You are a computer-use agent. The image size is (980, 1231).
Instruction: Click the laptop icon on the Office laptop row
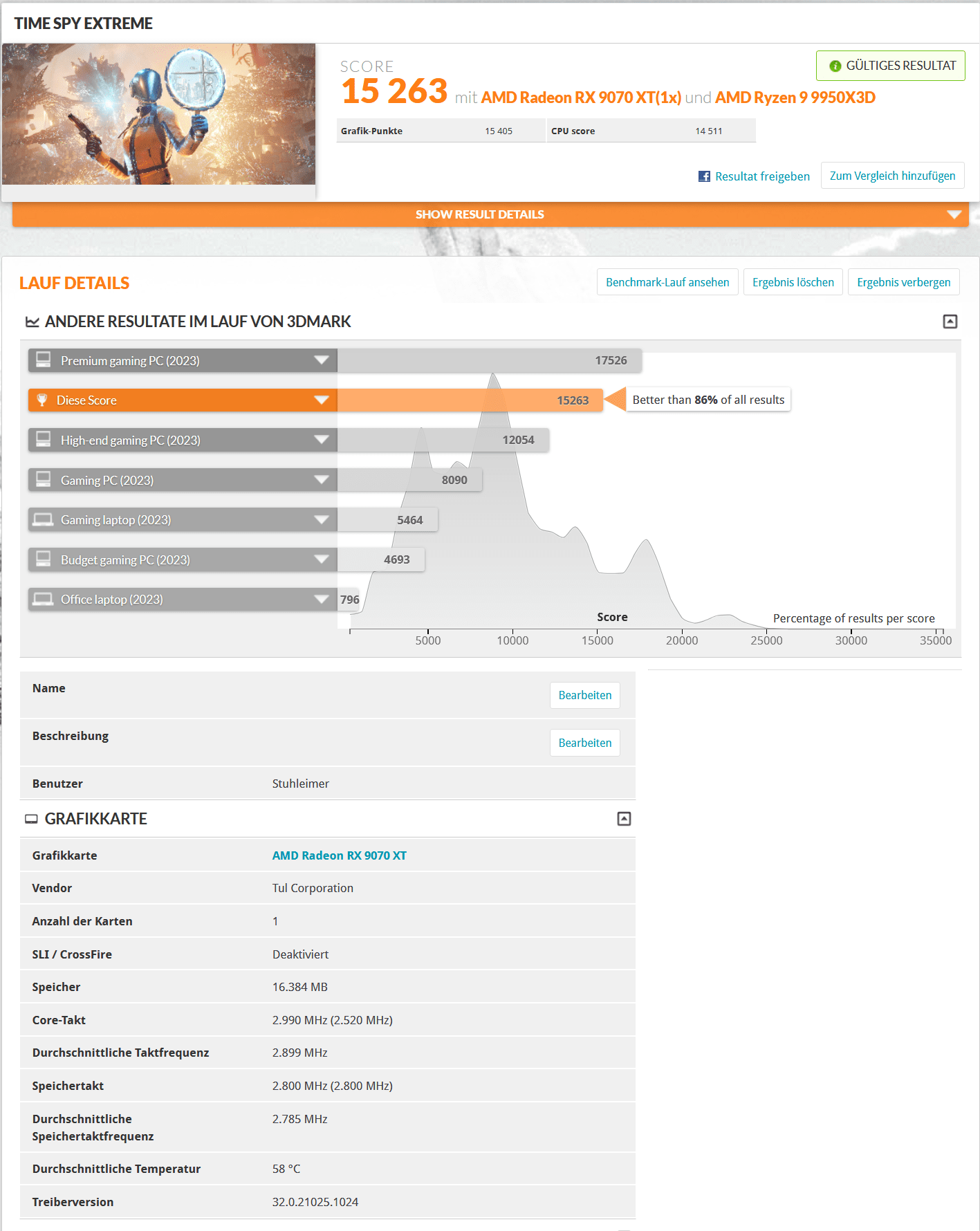(x=43, y=599)
